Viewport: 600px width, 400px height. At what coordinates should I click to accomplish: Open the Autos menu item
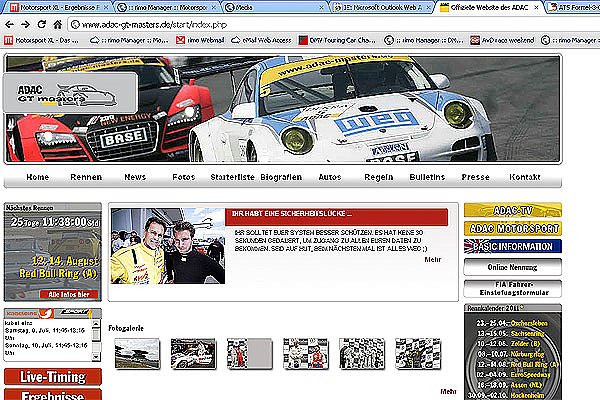click(330, 177)
